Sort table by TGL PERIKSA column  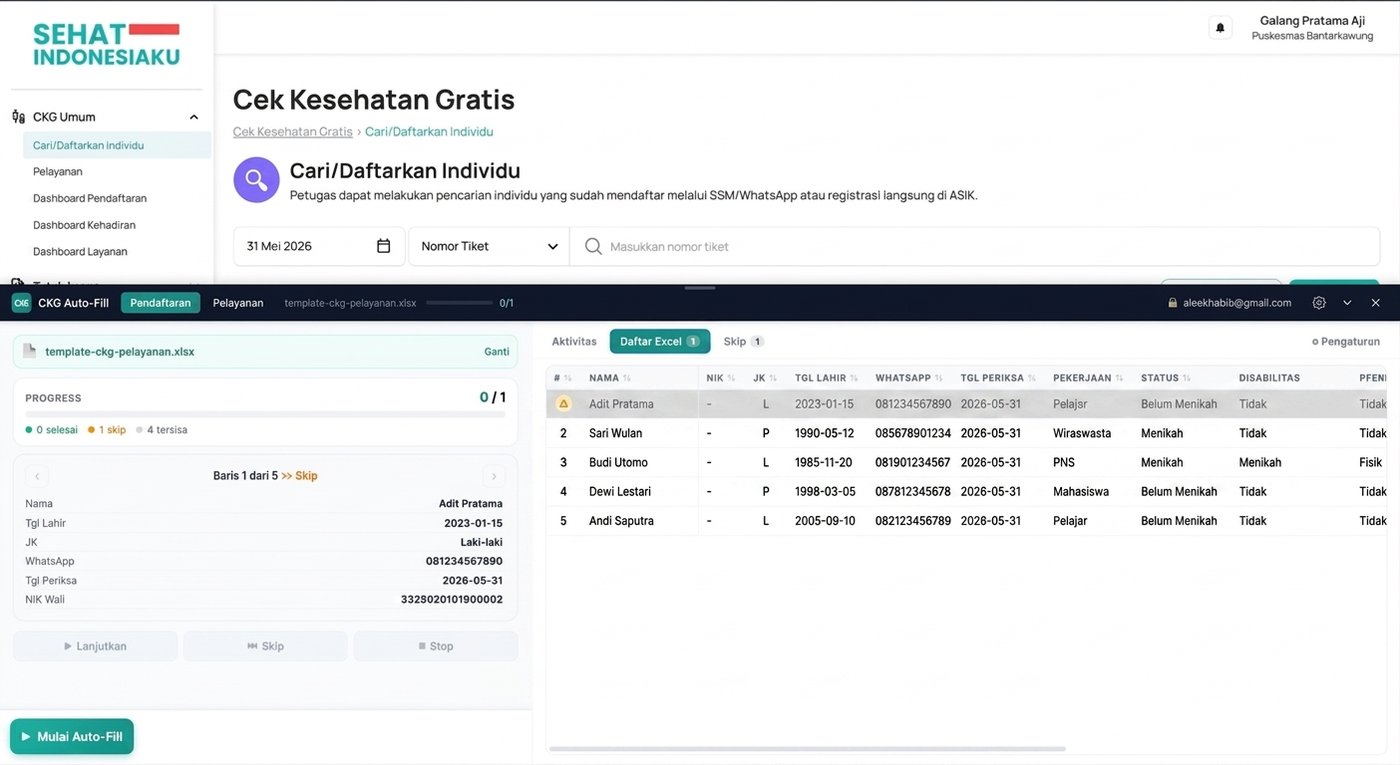[x=998, y=378]
